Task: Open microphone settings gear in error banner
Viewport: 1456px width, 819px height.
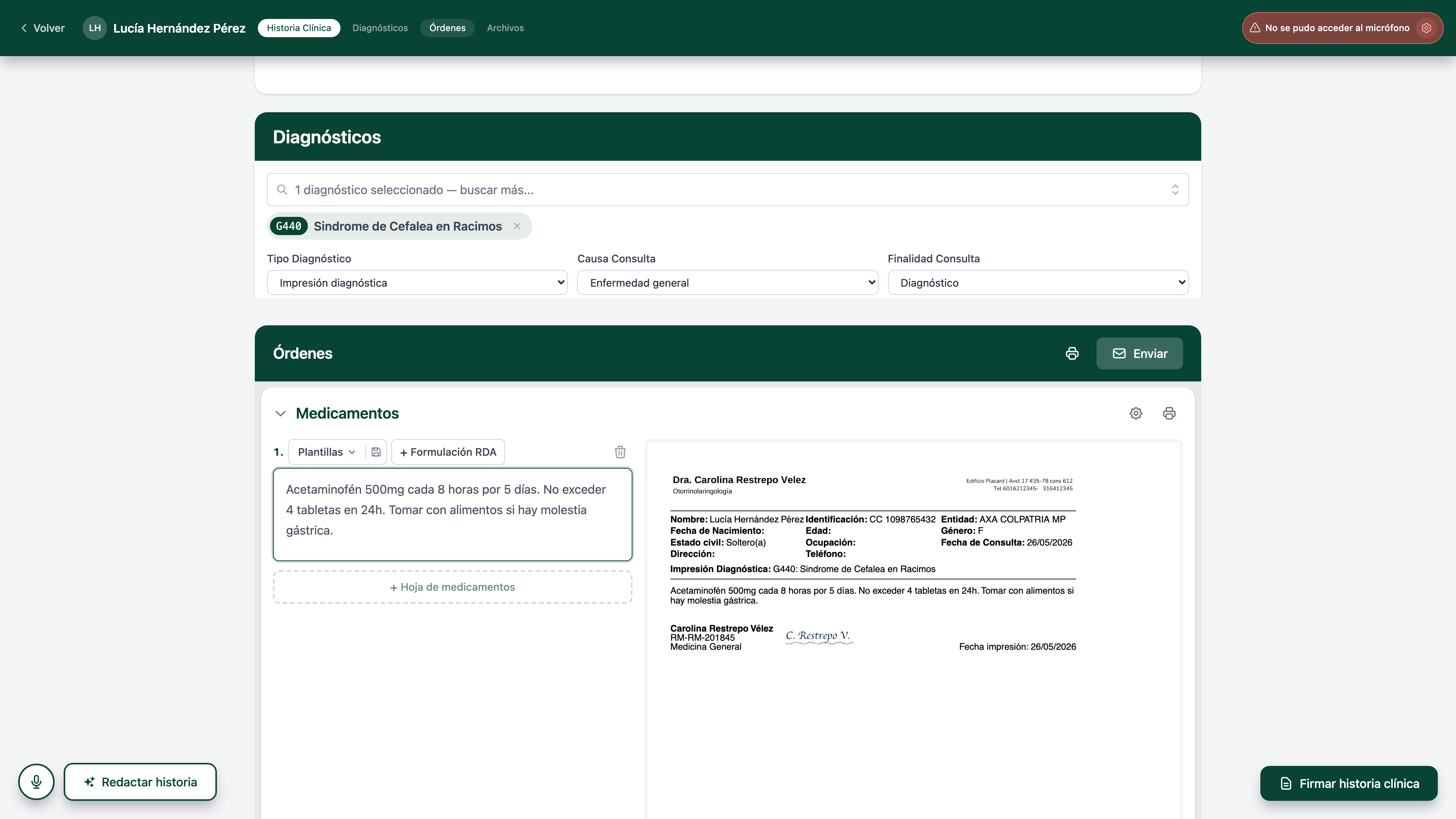Action: (1426, 28)
